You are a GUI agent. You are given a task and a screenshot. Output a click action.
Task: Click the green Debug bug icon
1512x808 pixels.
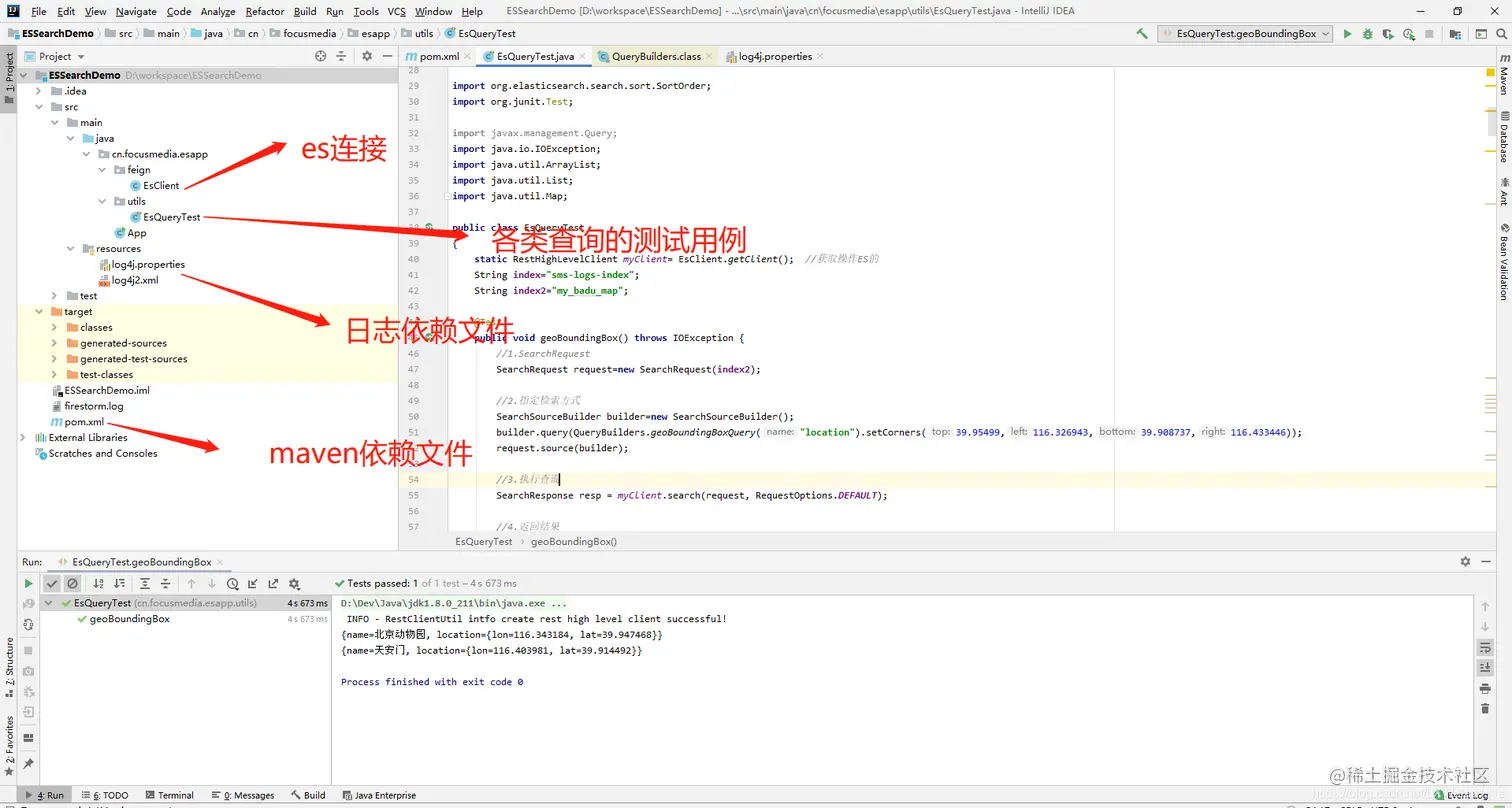[1367, 33]
